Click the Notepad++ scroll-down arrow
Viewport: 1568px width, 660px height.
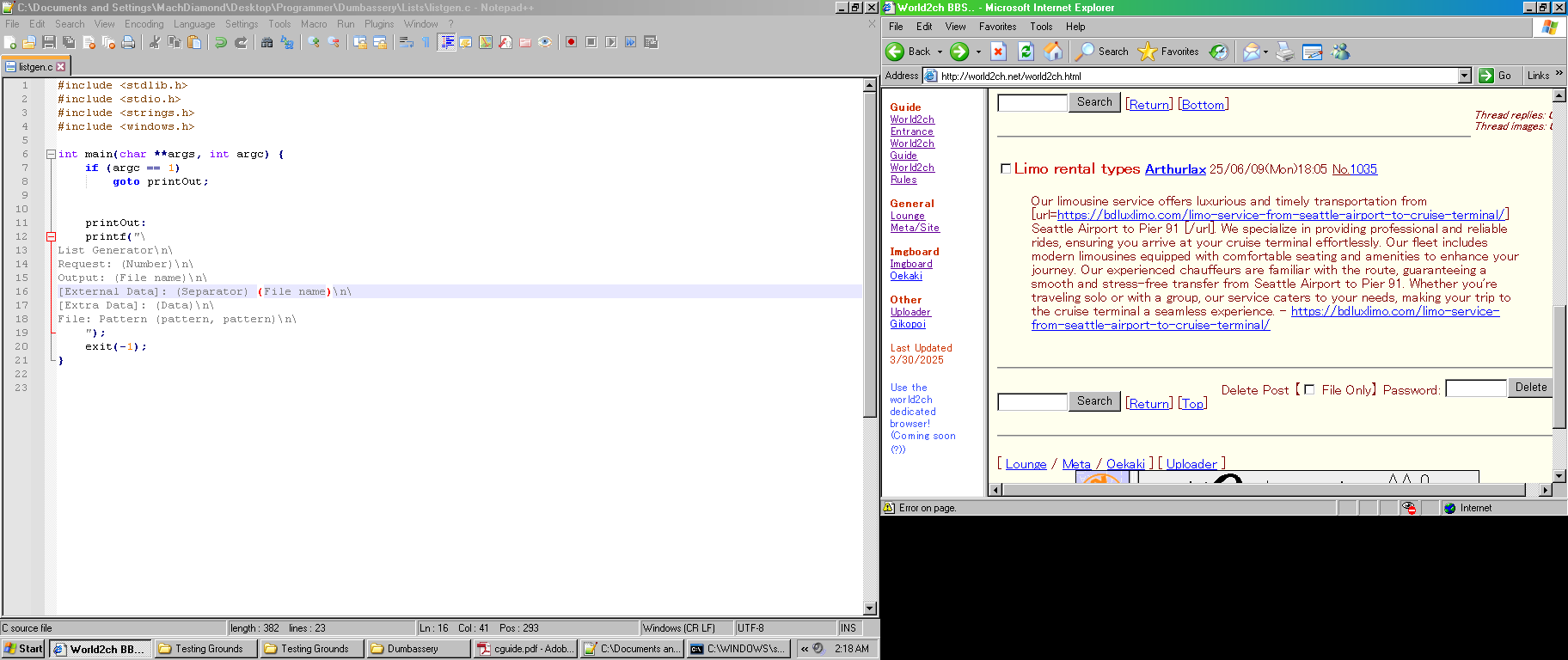coord(869,608)
